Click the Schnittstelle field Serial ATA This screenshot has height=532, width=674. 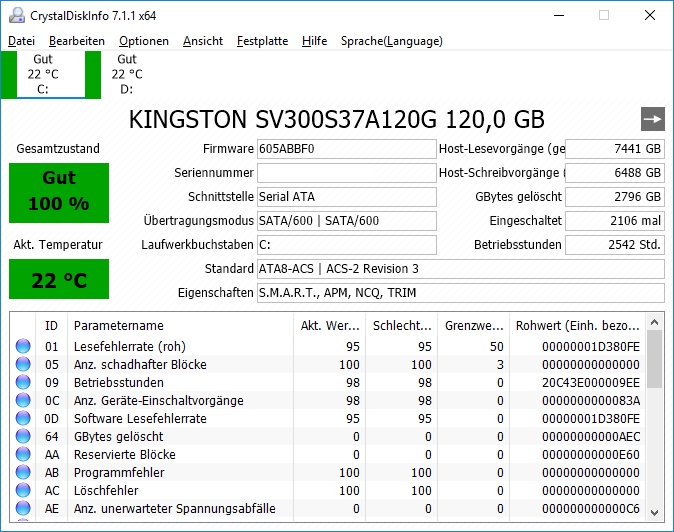tap(347, 197)
